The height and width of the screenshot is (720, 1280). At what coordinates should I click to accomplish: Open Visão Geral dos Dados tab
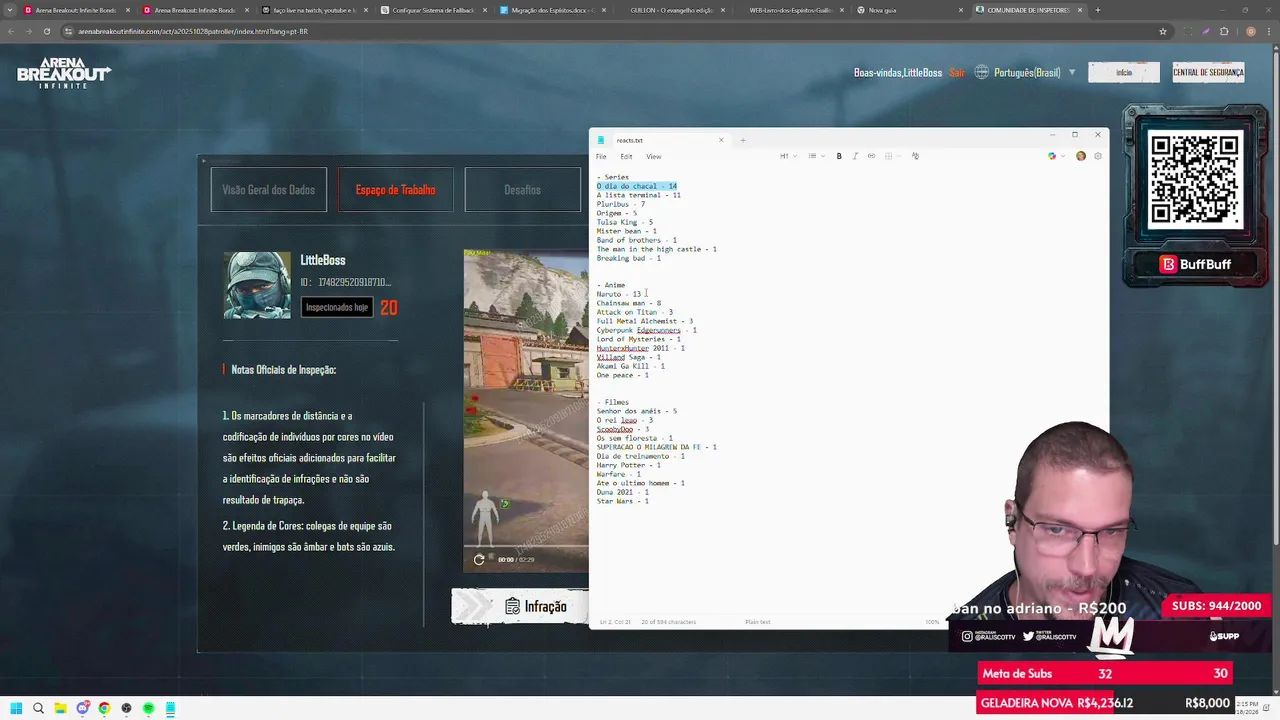[x=268, y=190]
